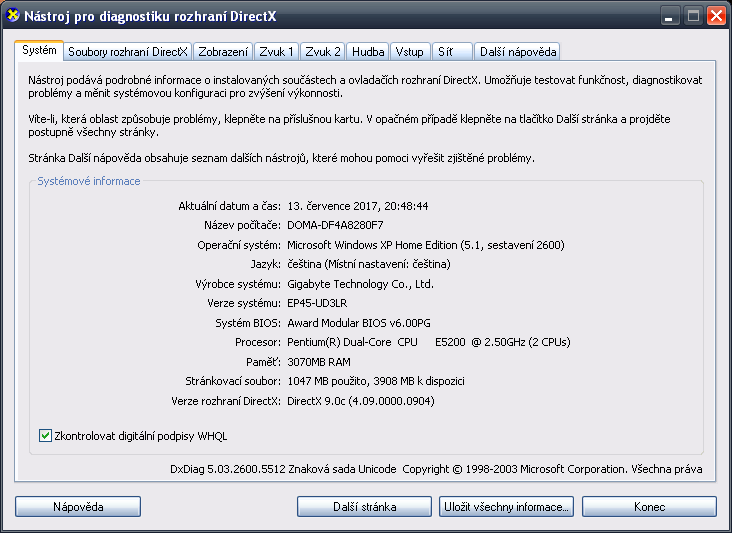This screenshot has width=732, height=533.
Task: Click the Gigabyte Technology Co., Ltd. value
Action: 360,284
